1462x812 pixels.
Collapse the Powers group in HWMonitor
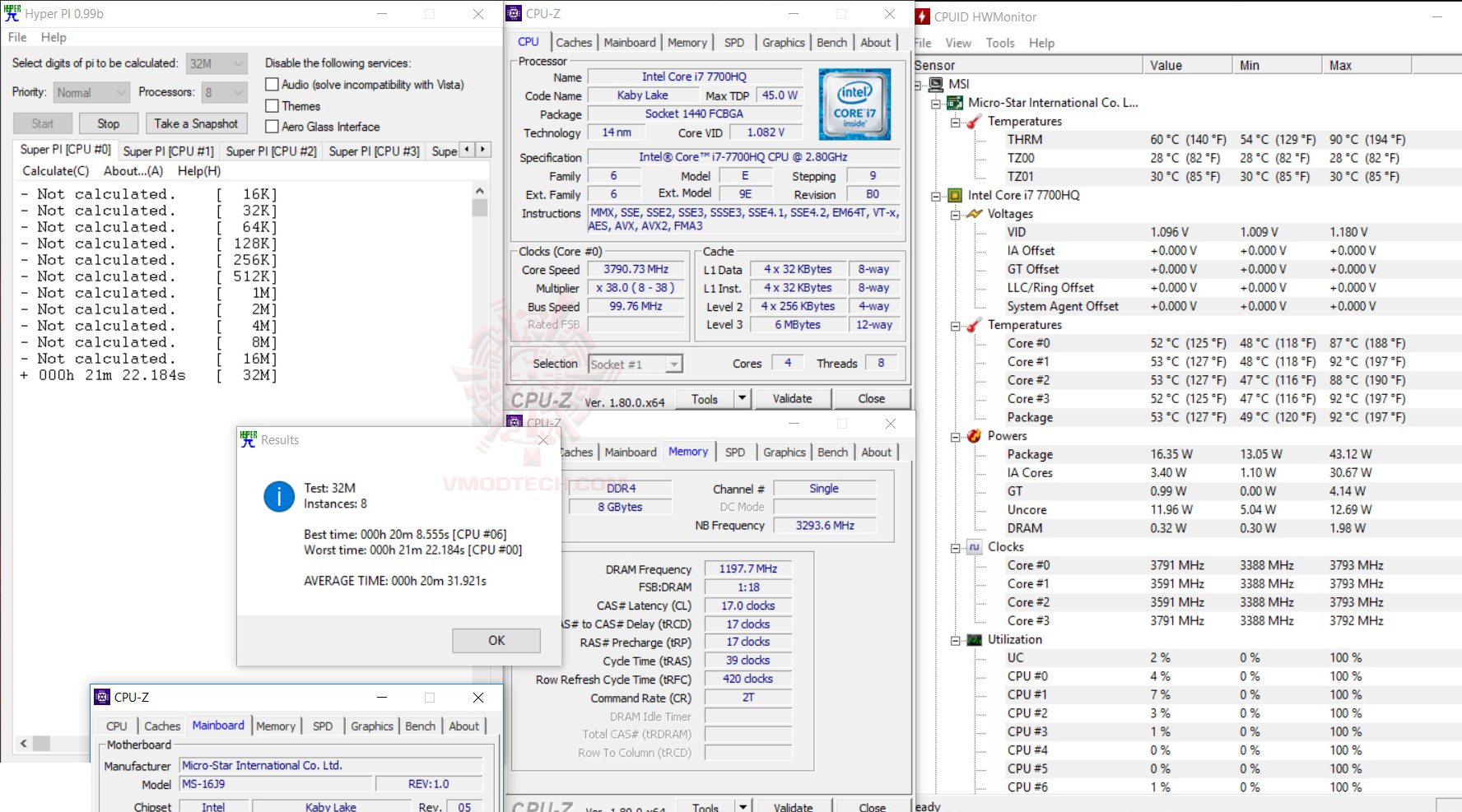(955, 436)
